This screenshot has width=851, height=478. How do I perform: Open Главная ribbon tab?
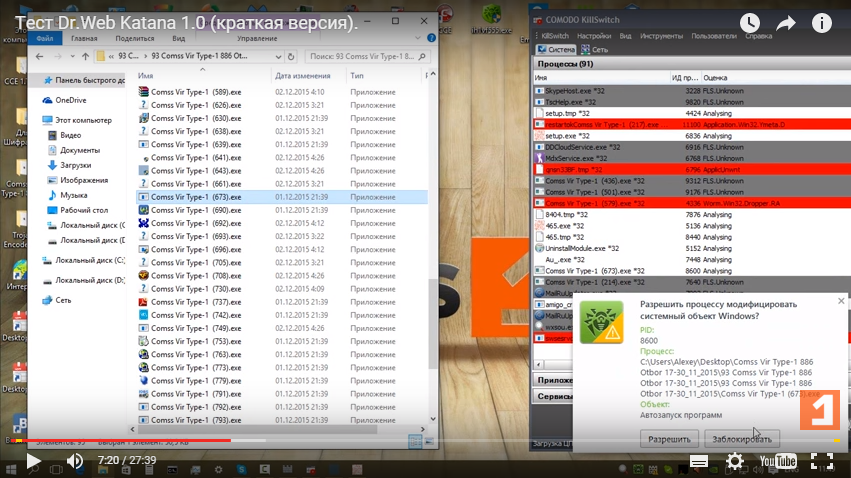pos(84,39)
